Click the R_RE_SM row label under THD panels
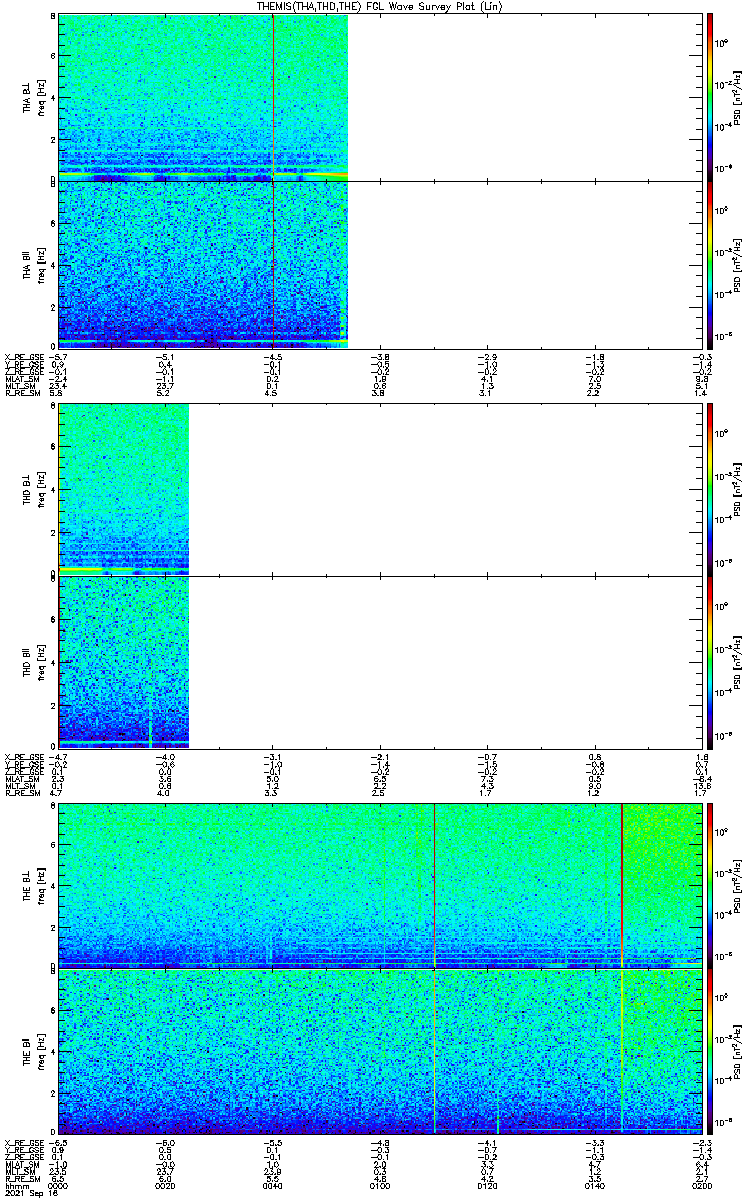Viewport: 750px width, 1200px height. click(21, 793)
